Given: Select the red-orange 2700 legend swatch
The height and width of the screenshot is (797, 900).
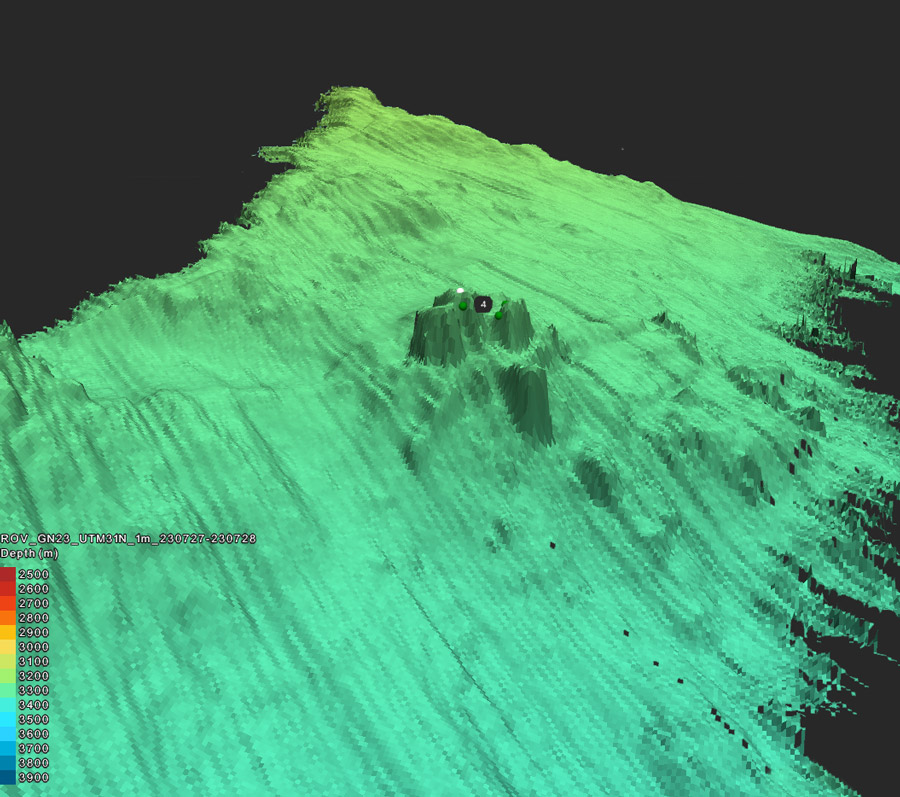Looking at the screenshot, I should [x=8, y=604].
